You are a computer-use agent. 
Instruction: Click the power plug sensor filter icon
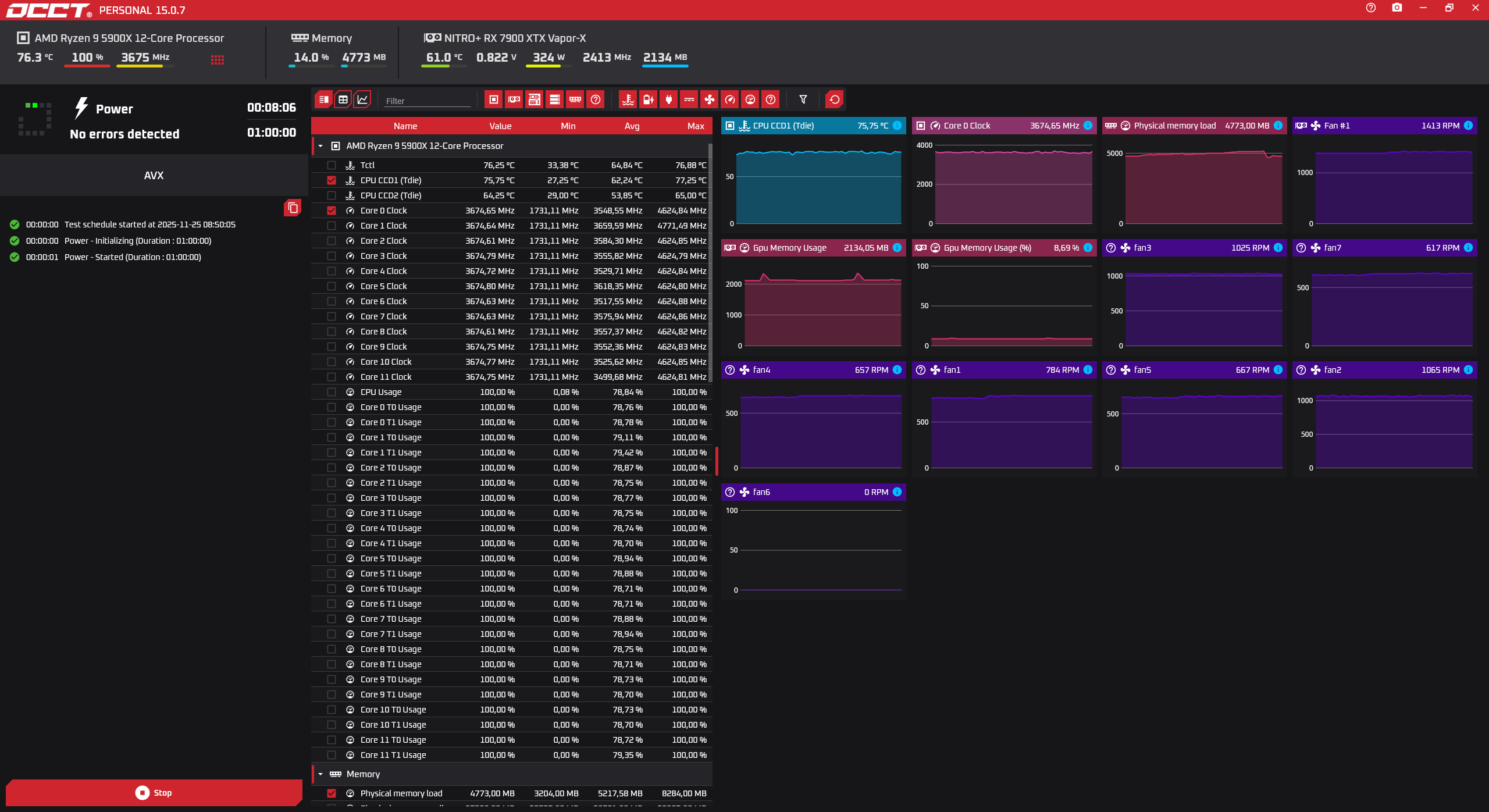tap(669, 99)
